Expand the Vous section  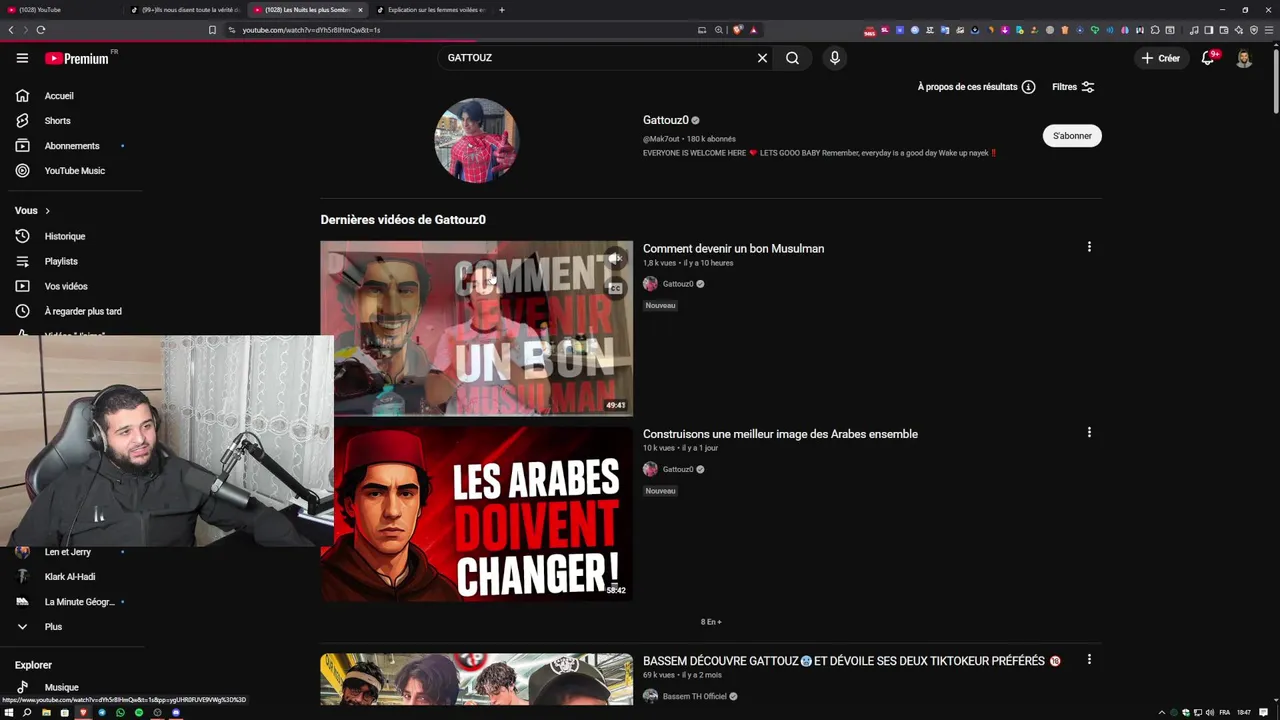pos(33,211)
